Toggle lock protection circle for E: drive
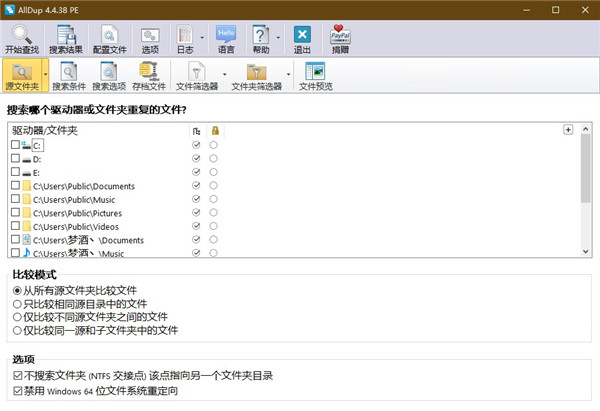 point(214,172)
